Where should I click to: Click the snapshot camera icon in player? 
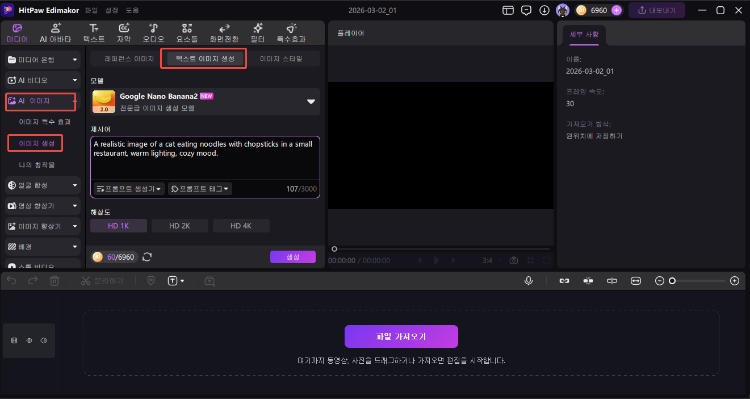[x=514, y=260]
